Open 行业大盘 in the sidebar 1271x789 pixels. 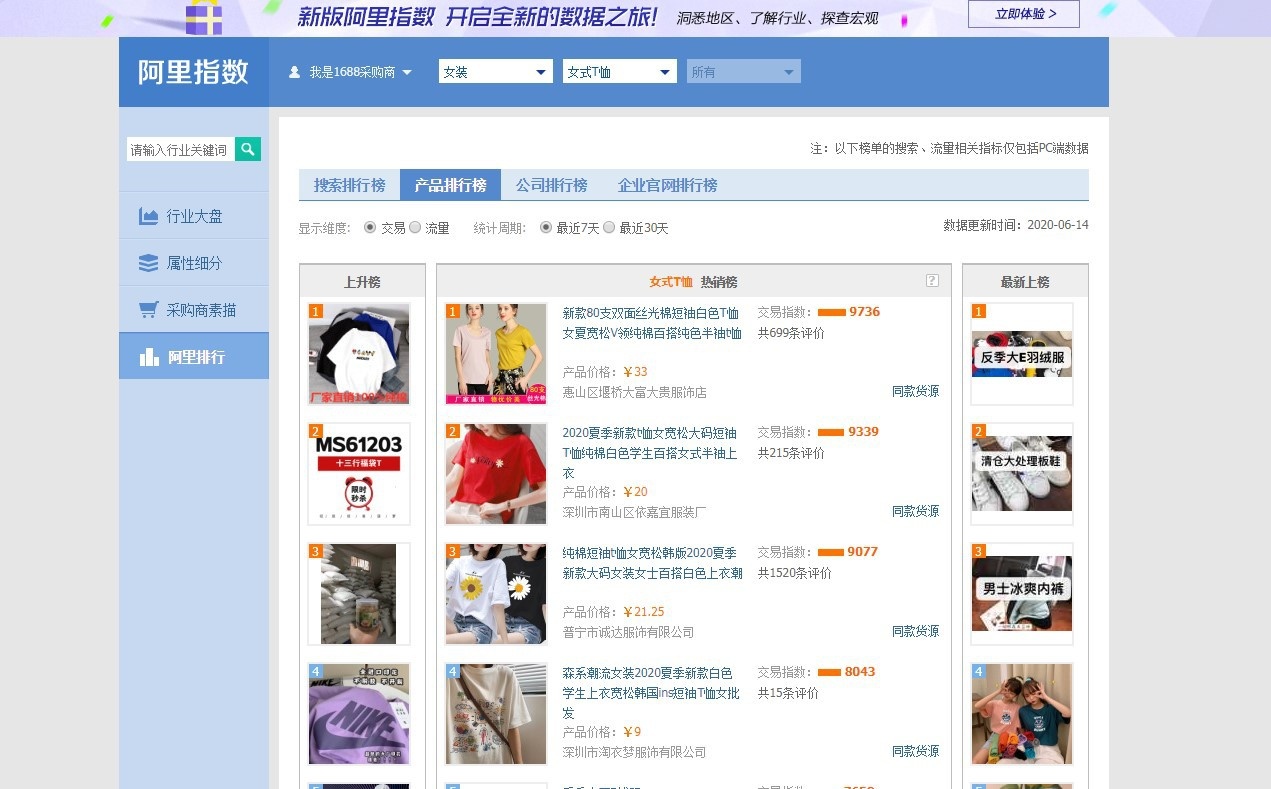tap(194, 216)
